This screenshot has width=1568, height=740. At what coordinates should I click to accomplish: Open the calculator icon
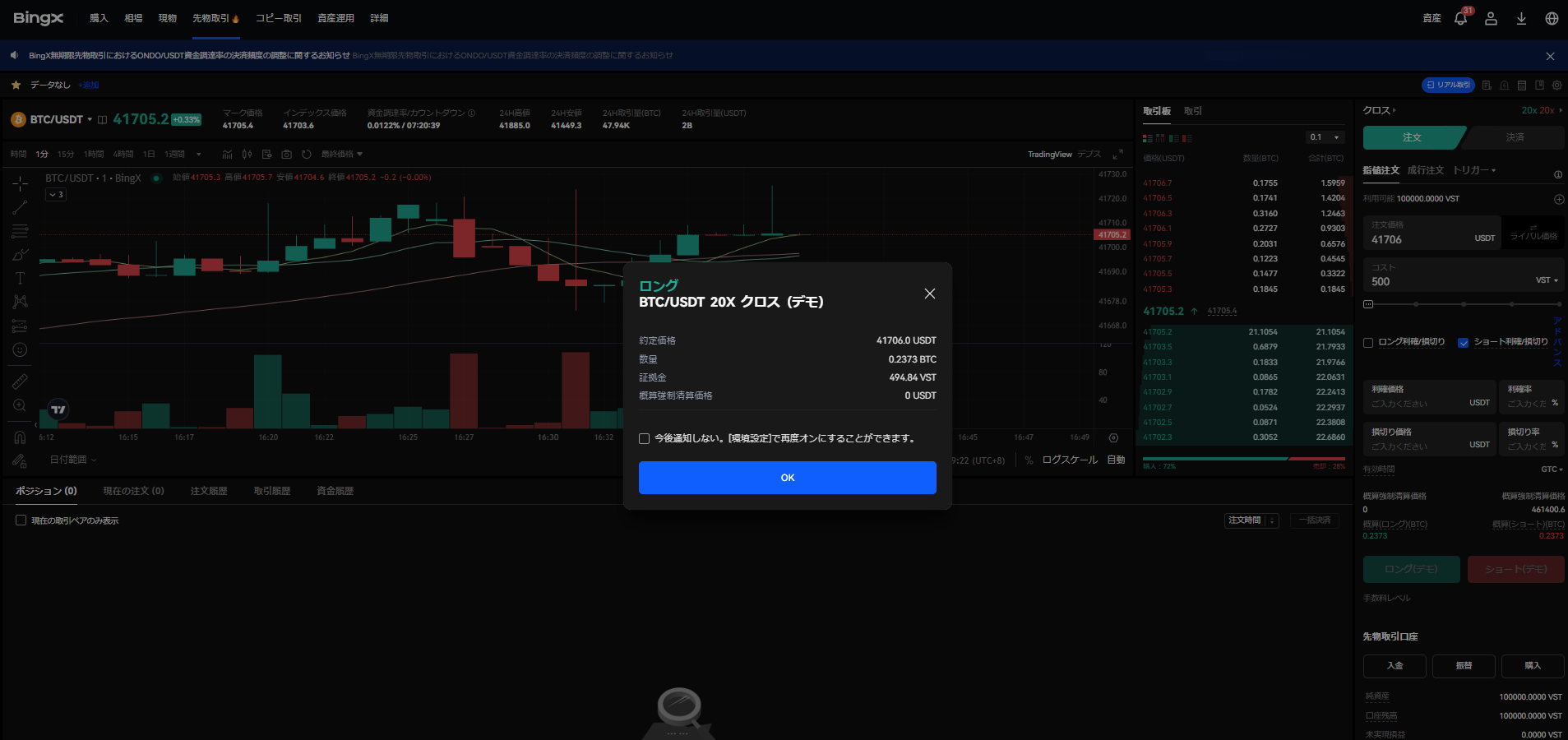tap(1522, 86)
